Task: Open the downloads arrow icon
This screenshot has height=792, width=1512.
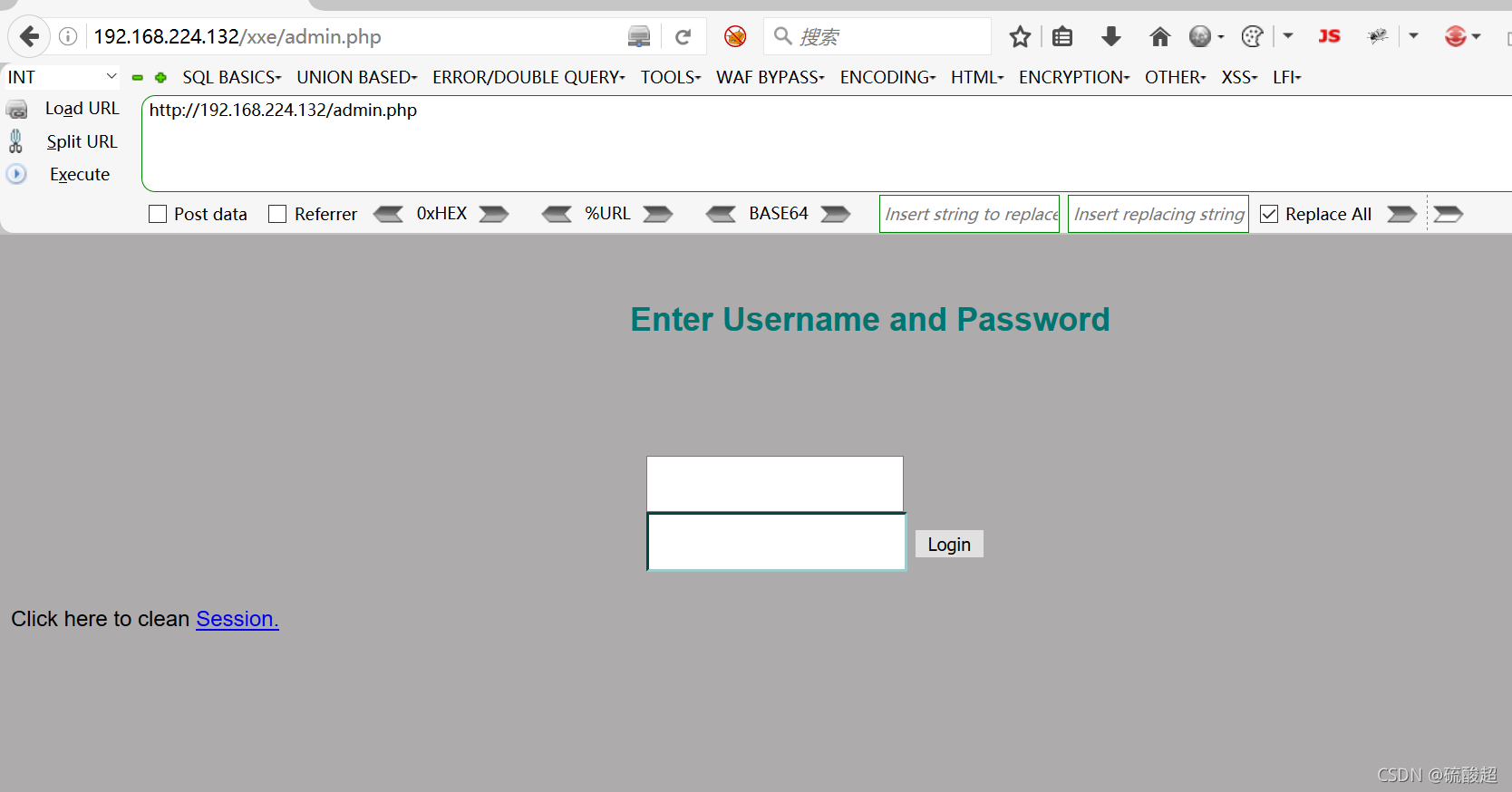Action: 1111,36
